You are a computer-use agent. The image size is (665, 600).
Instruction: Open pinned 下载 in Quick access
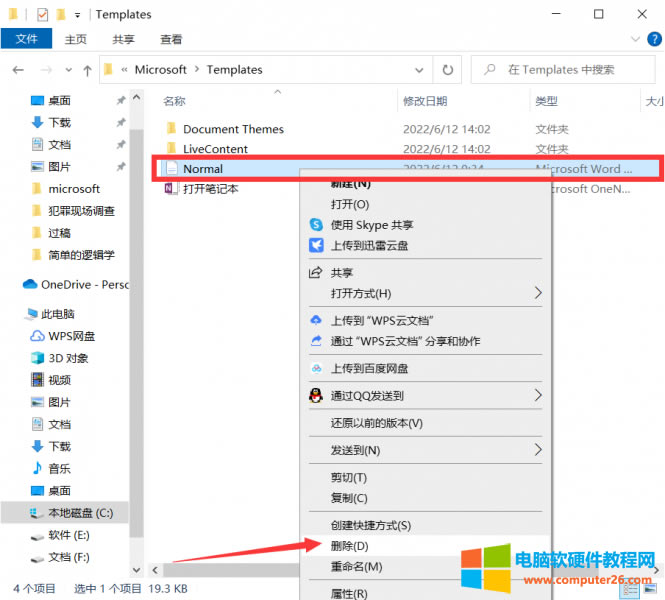59,123
